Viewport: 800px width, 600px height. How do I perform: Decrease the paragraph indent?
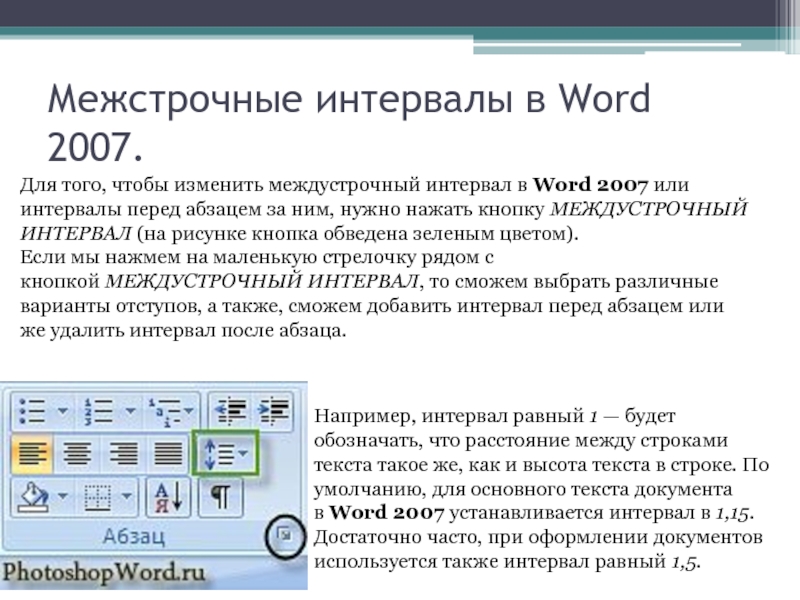tap(230, 410)
